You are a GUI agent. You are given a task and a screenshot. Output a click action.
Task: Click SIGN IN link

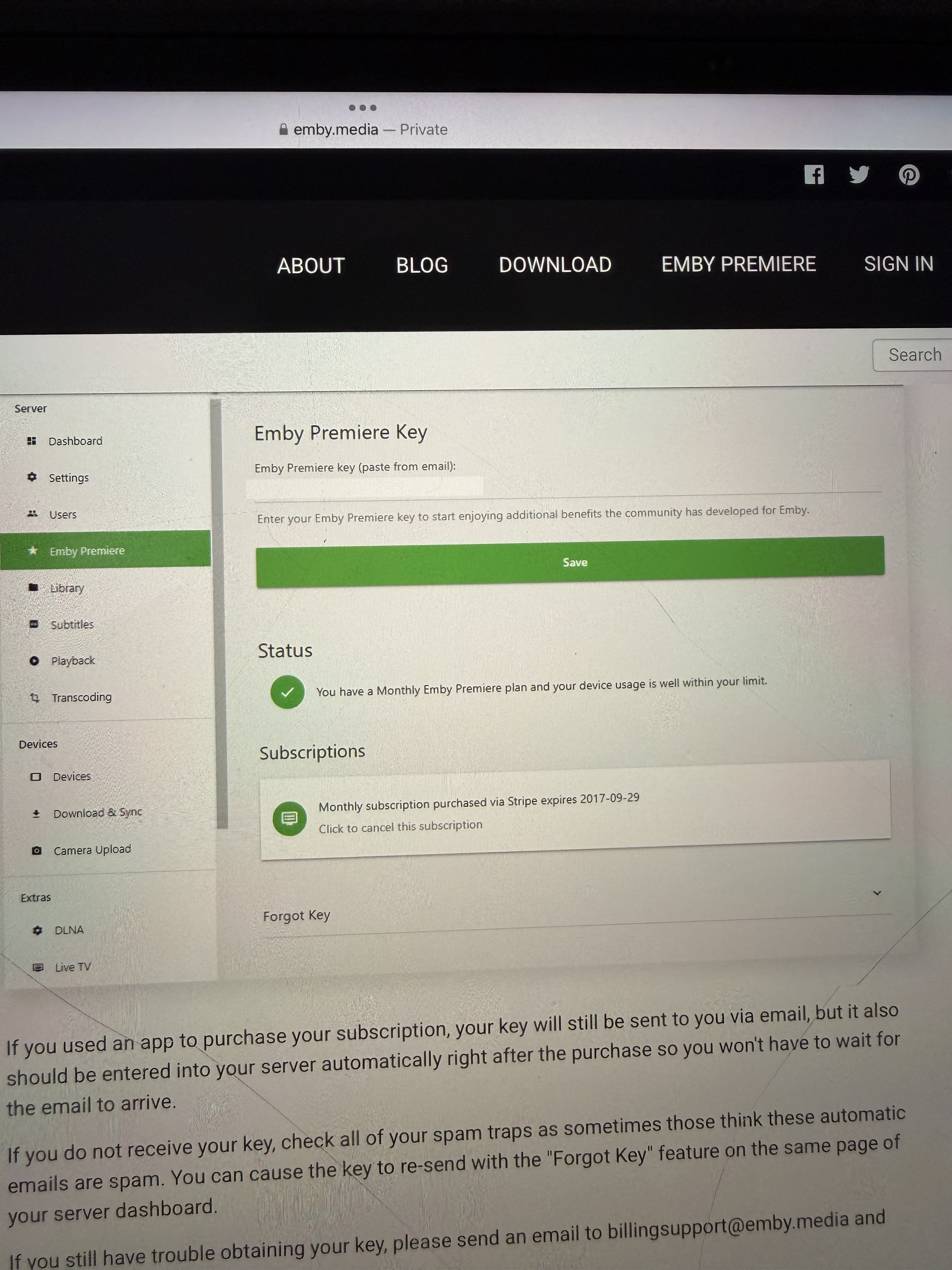tap(898, 264)
